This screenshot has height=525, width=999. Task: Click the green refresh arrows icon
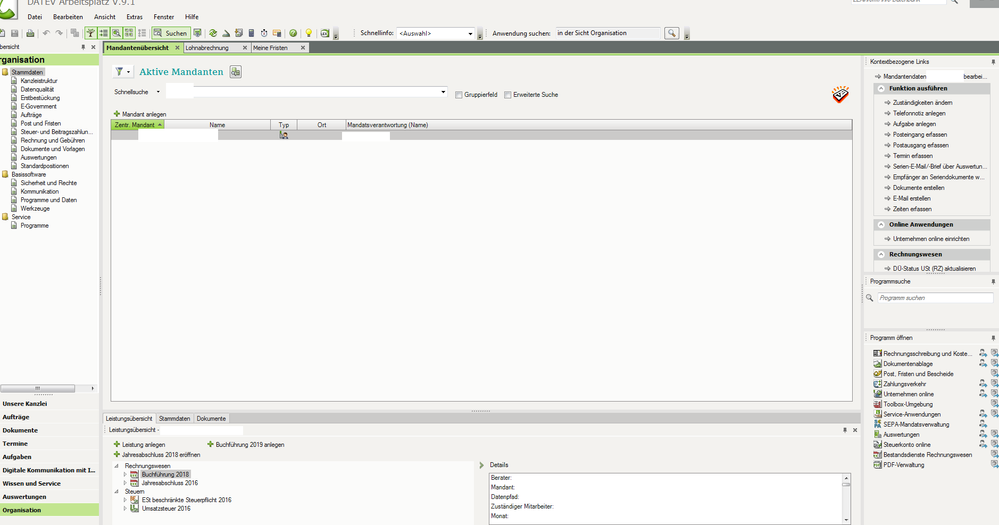(213, 33)
